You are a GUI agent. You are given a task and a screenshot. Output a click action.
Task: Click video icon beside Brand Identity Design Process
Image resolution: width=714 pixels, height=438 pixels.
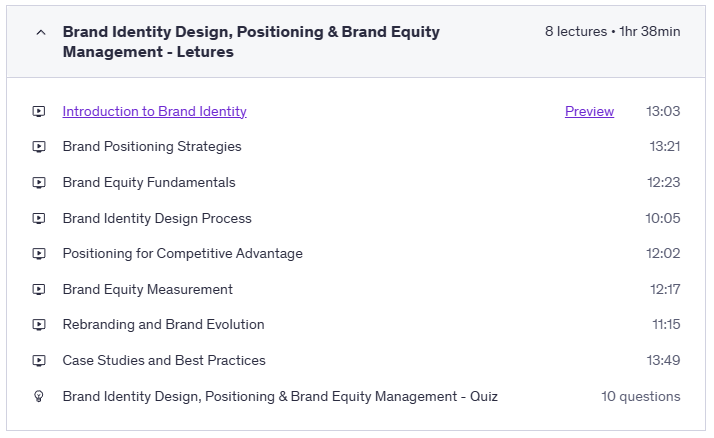coord(39,219)
